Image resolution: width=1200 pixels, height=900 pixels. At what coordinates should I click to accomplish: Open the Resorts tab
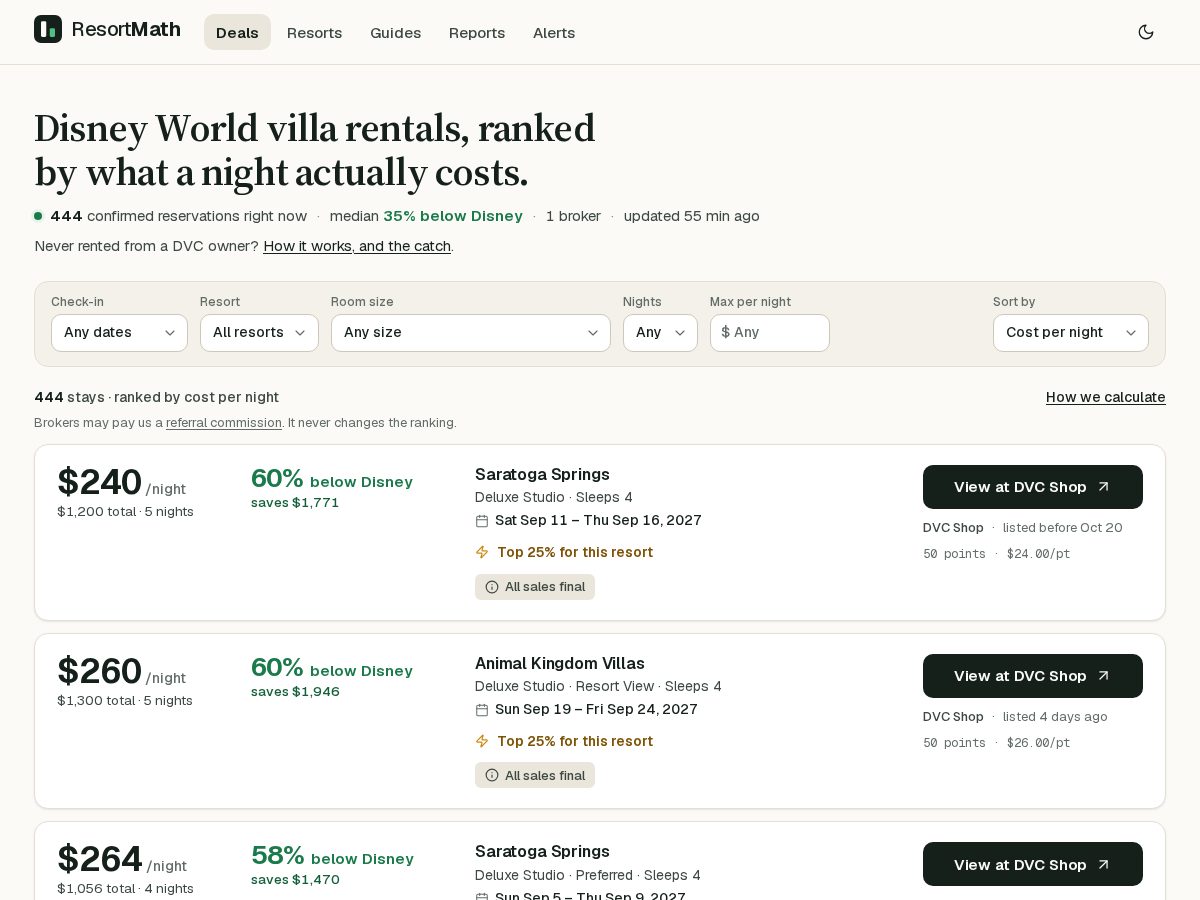314,32
